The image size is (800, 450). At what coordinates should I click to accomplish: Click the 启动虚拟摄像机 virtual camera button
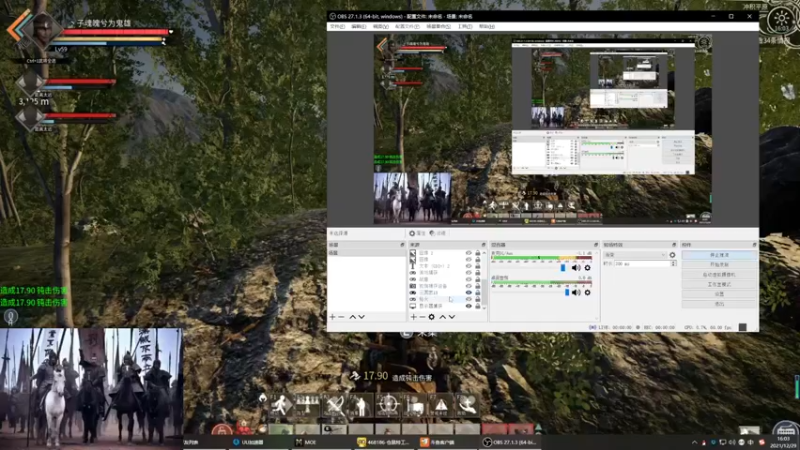click(x=719, y=274)
